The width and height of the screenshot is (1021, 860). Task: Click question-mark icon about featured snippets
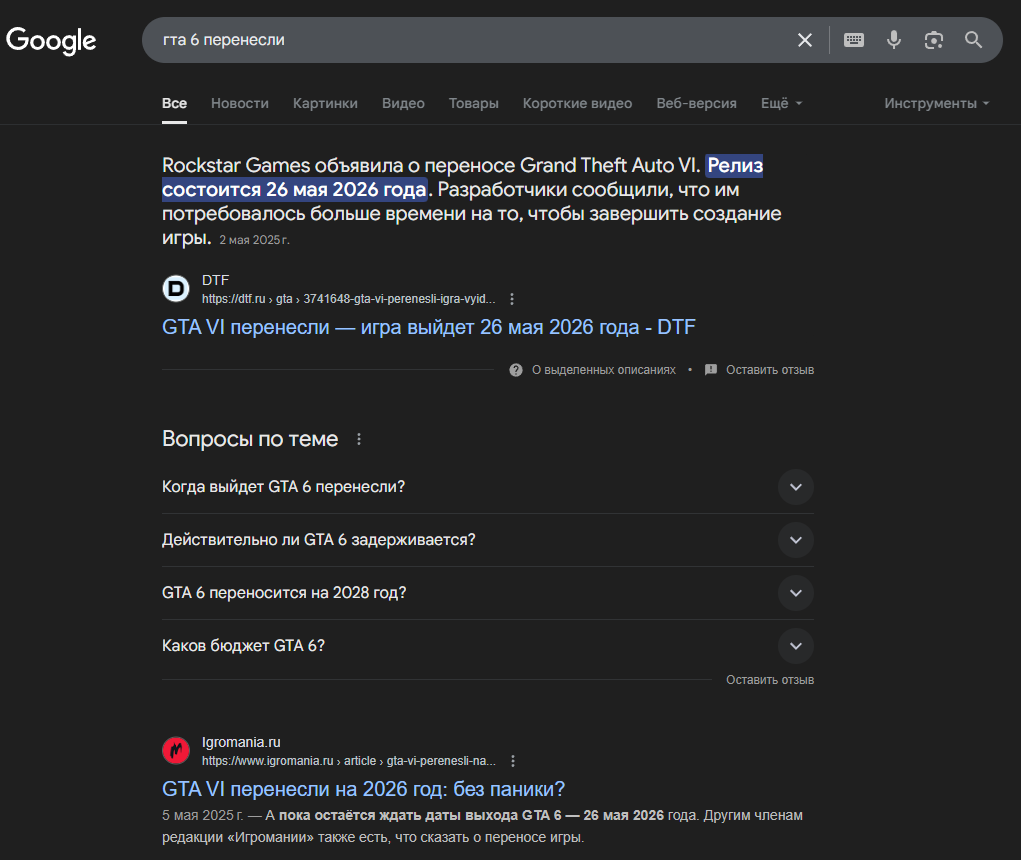click(x=516, y=370)
